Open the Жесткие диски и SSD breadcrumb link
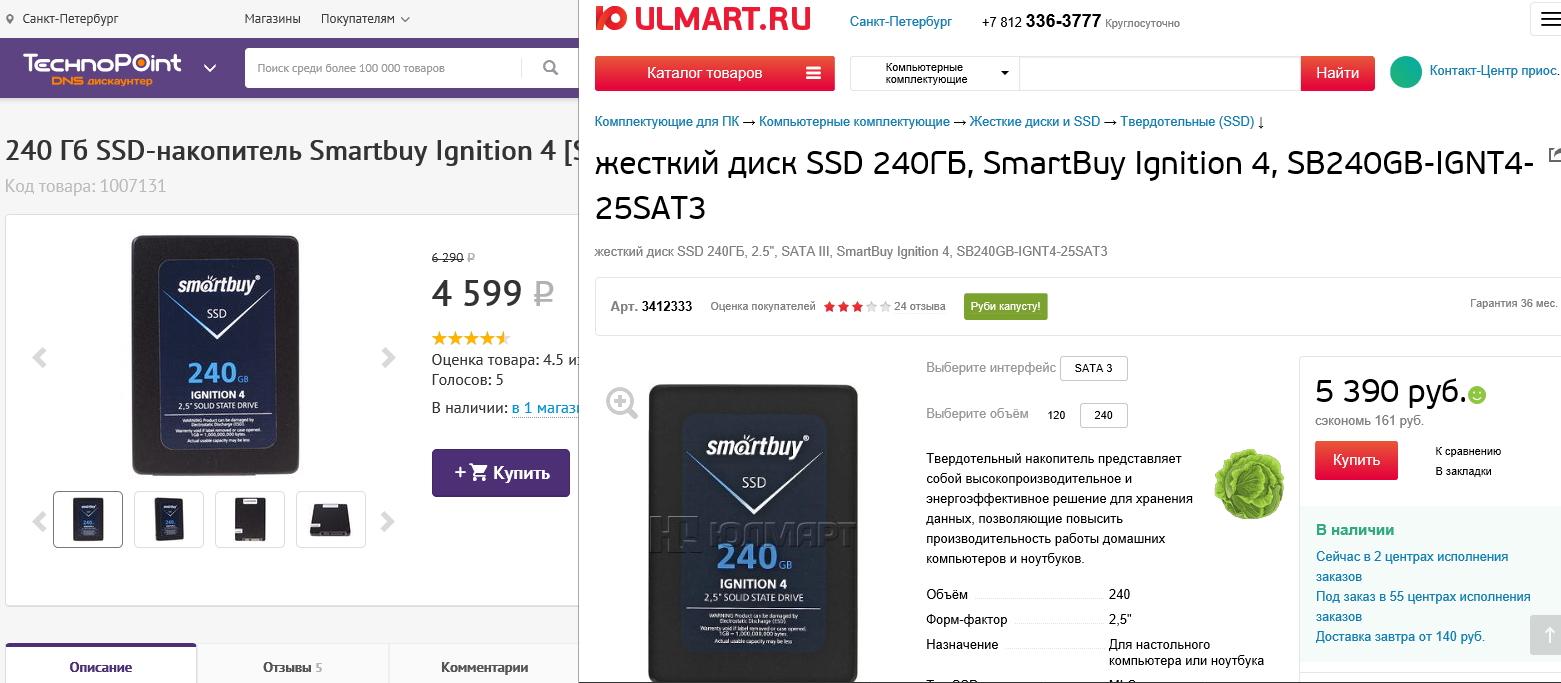Image resolution: width=1561 pixels, height=683 pixels. click(1034, 122)
